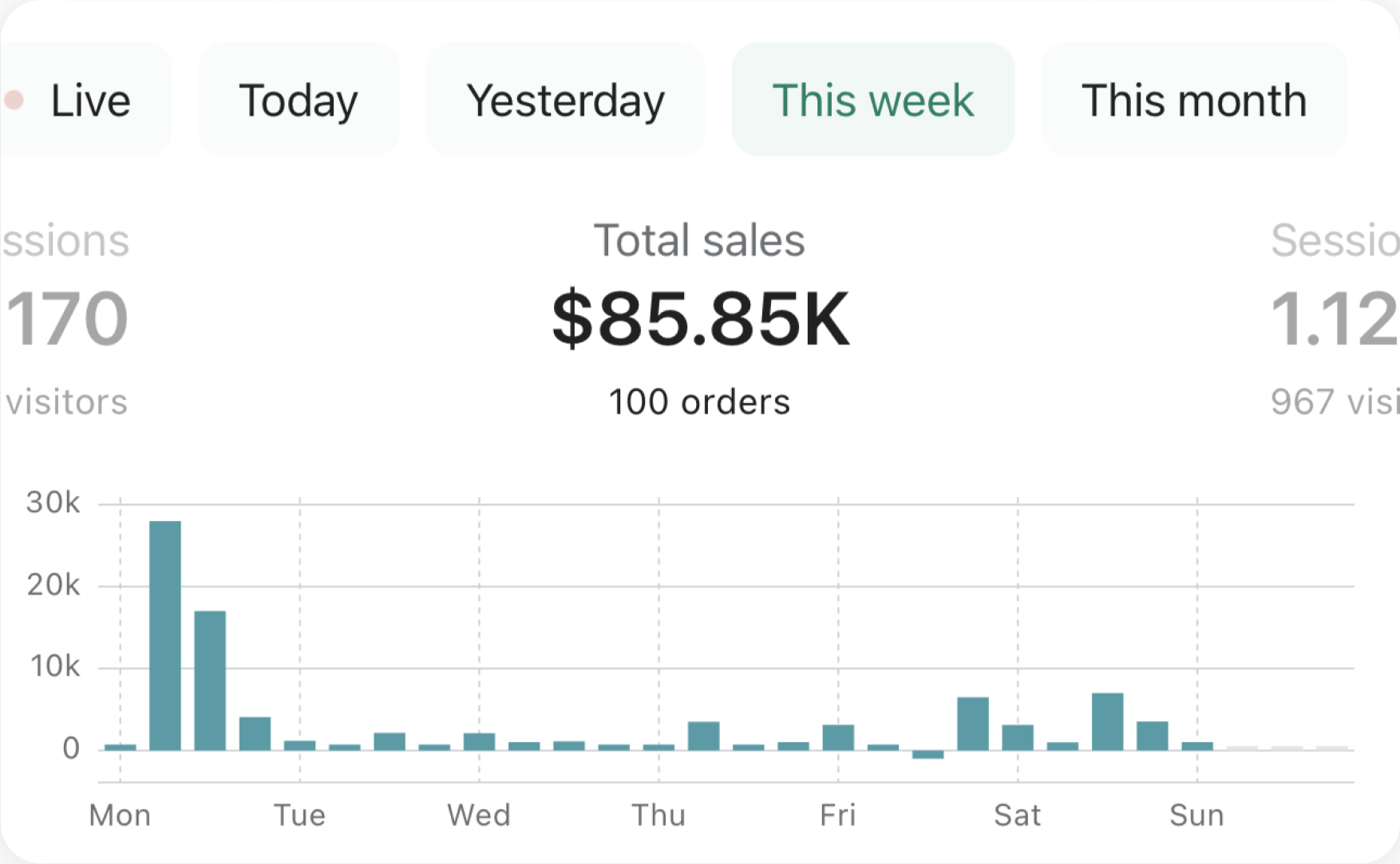Click the Sun axis label
The height and width of the screenshot is (864, 1400).
click(x=1196, y=815)
